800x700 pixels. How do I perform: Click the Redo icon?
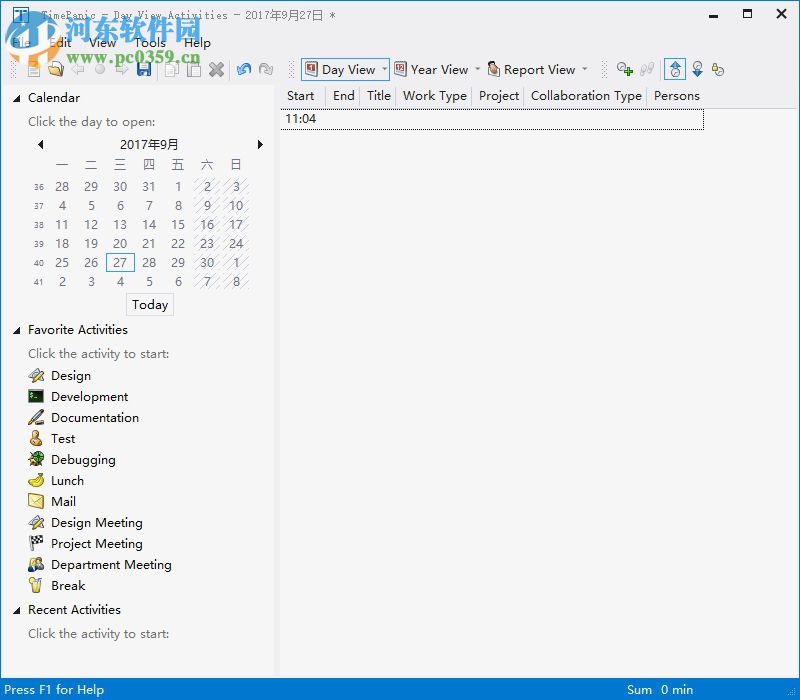pyautogui.click(x=266, y=69)
